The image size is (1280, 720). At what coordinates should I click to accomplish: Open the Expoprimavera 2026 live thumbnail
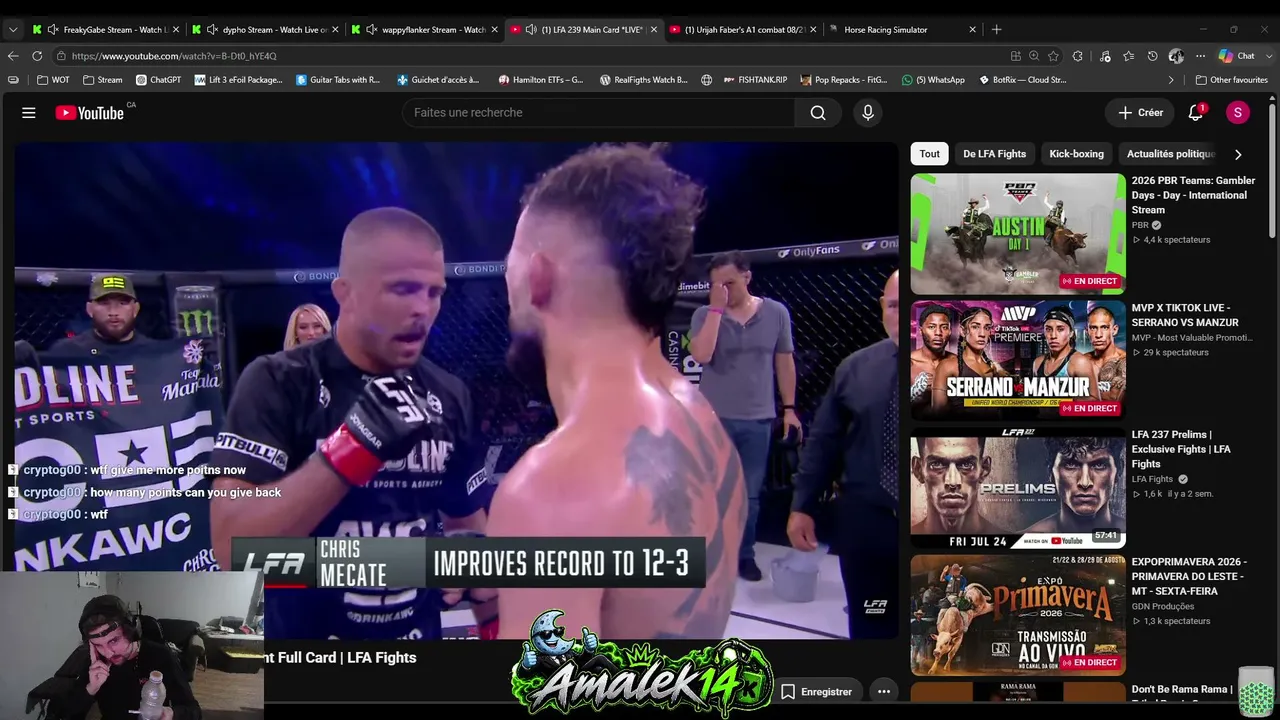1018,615
